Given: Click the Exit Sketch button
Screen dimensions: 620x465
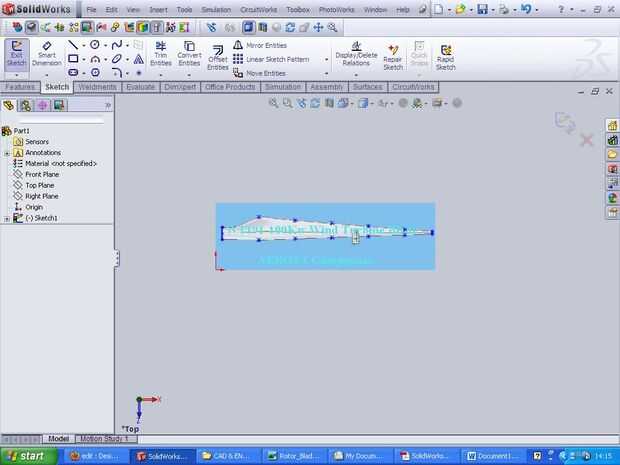Looking at the screenshot, I should [17, 55].
